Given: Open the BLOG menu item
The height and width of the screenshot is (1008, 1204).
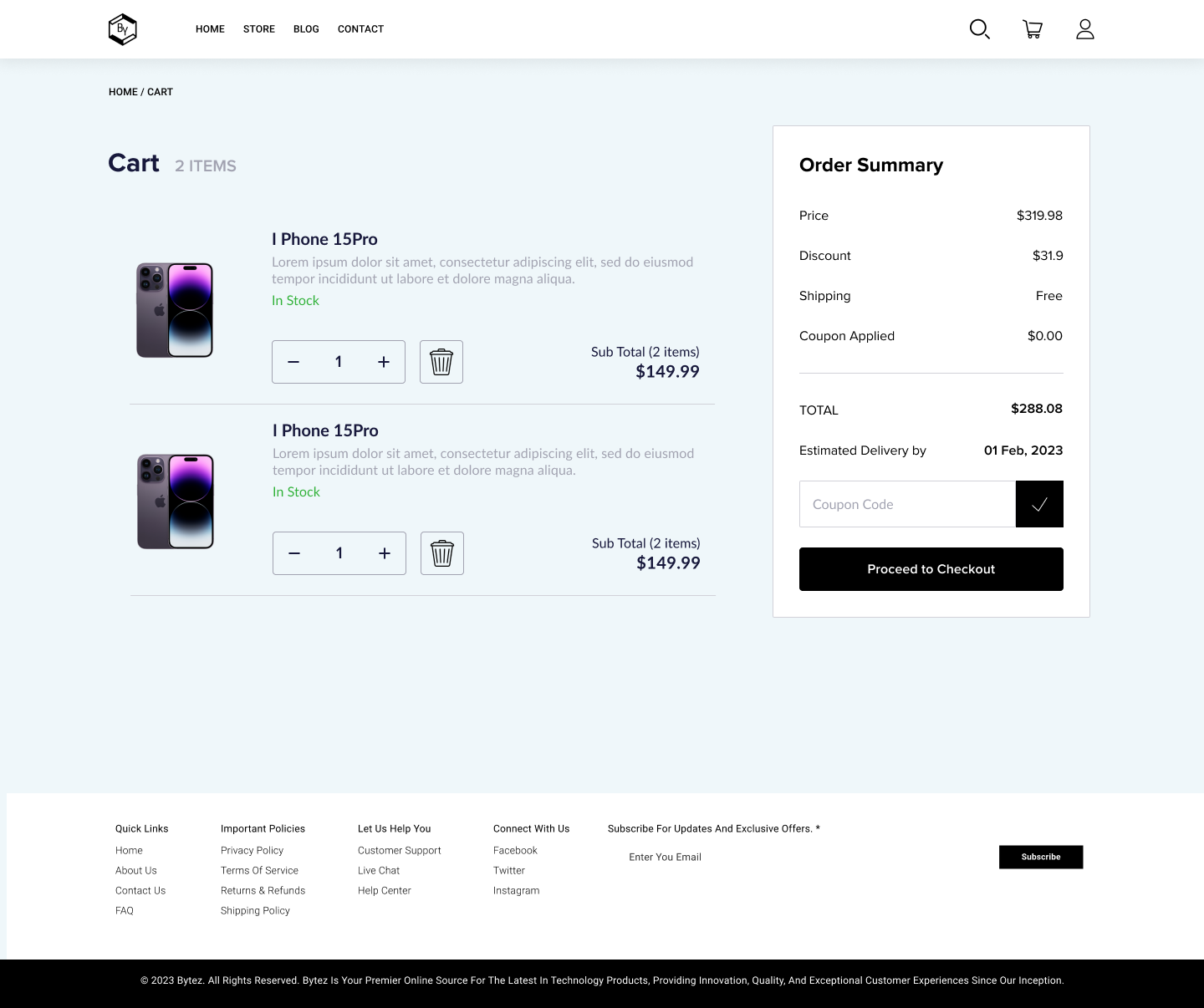Looking at the screenshot, I should tap(306, 29).
